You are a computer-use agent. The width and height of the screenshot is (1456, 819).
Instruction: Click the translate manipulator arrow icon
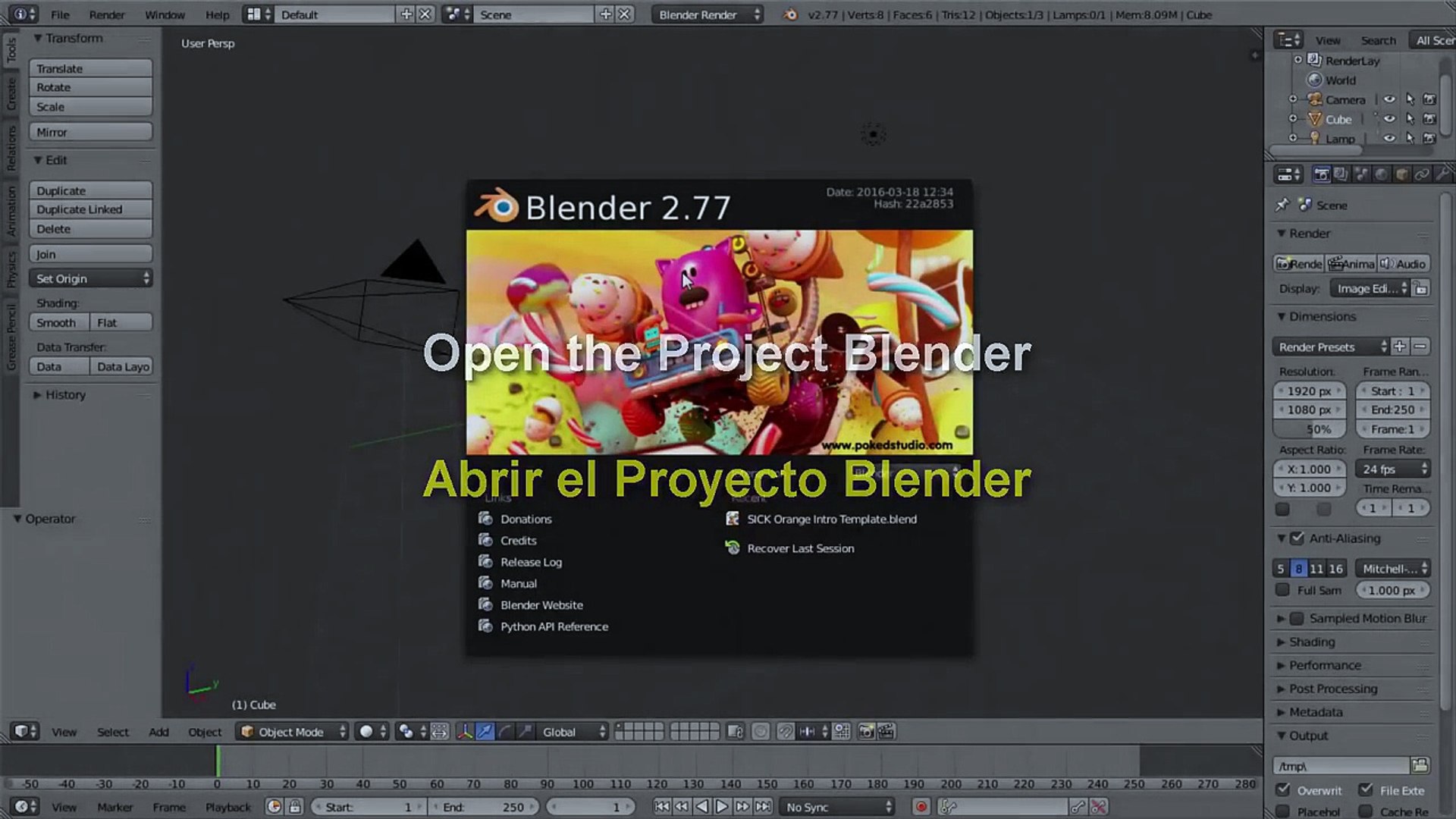(485, 732)
